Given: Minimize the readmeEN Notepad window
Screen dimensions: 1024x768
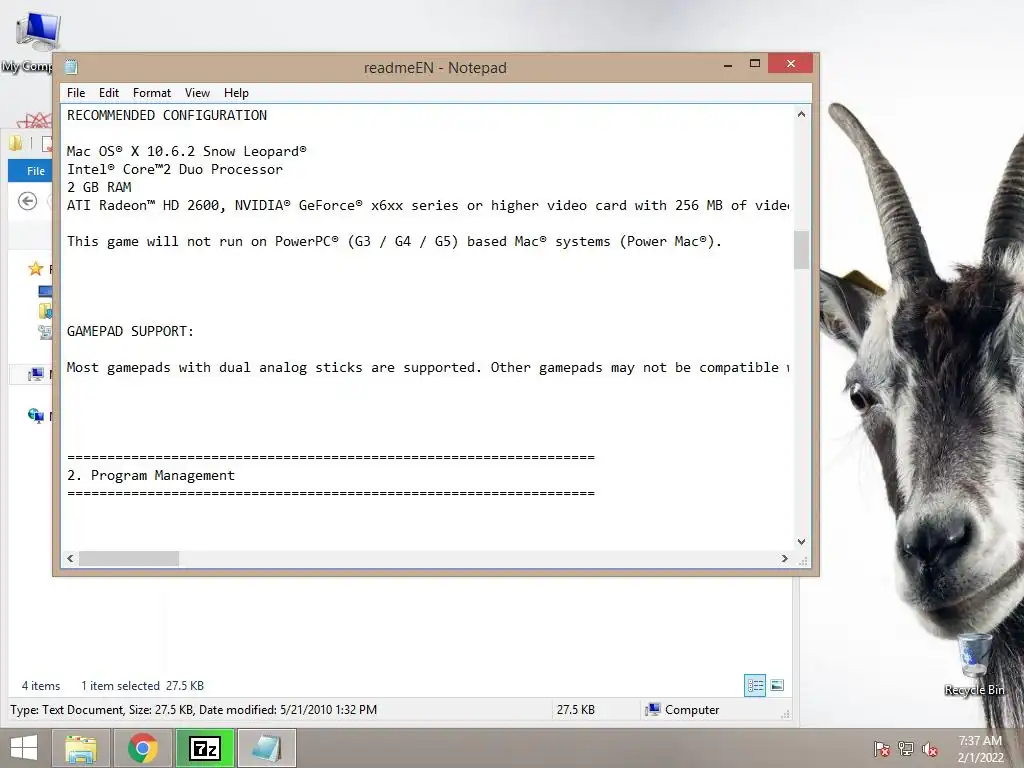Looking at the screenshot, I should click(728, 64).
